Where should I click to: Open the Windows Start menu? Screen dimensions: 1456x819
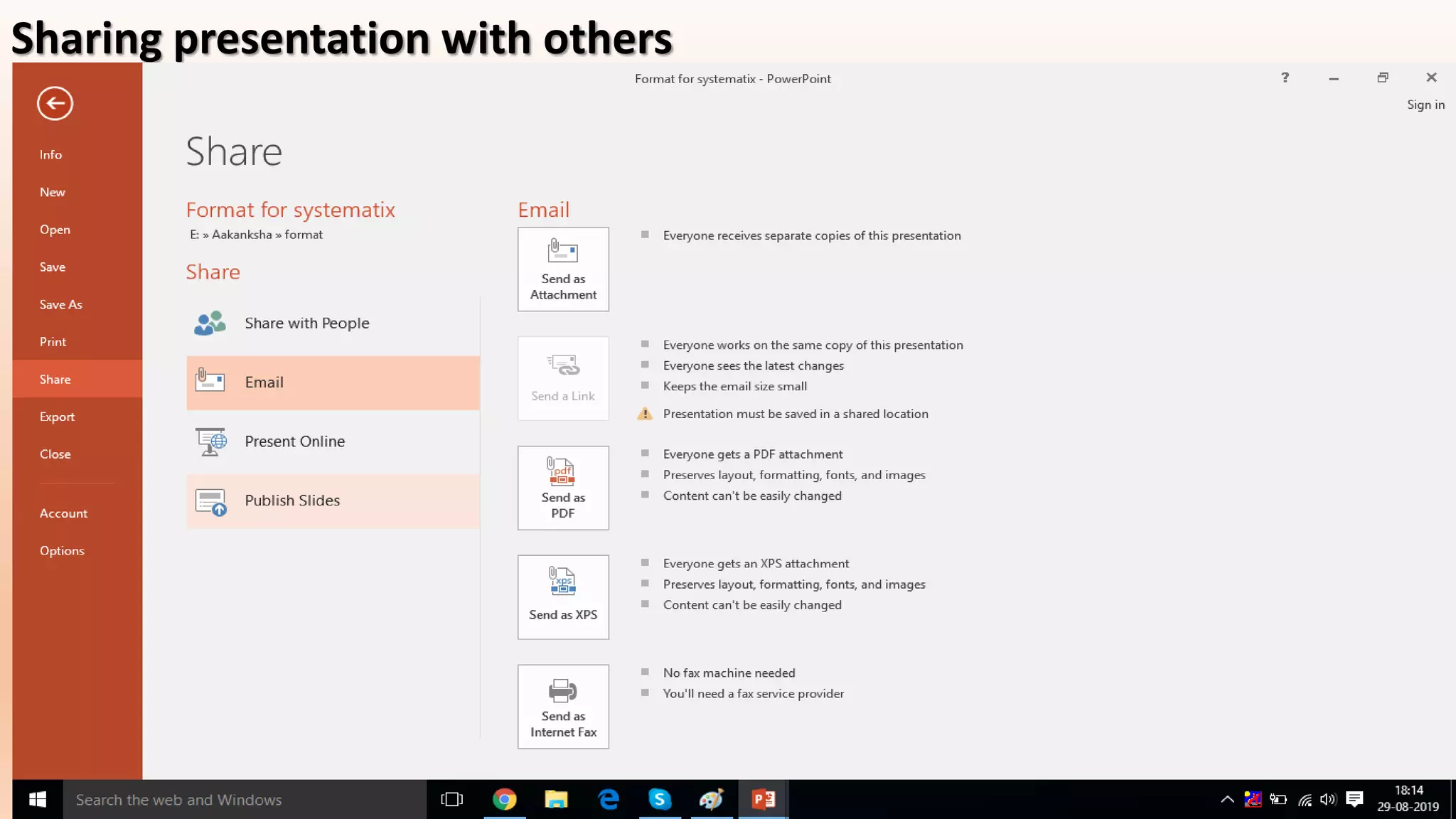click(x=38, y=800)
